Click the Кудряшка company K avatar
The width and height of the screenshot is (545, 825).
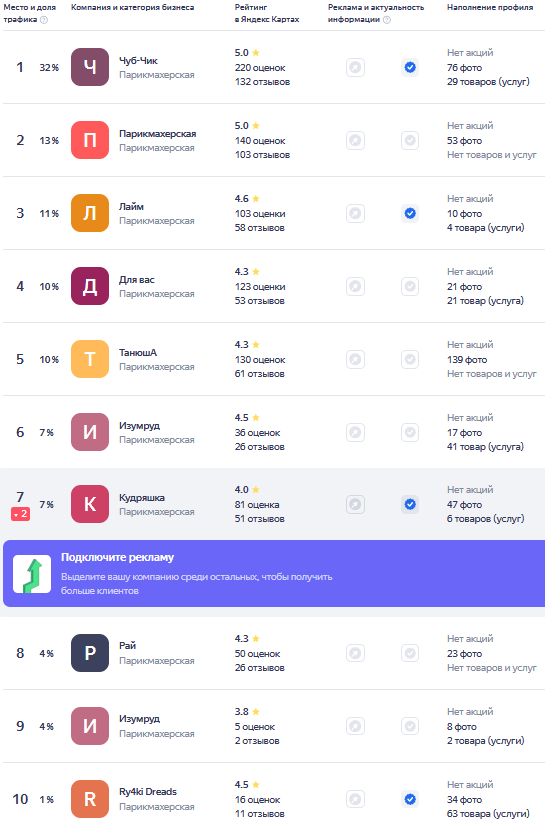coord(90,504)
